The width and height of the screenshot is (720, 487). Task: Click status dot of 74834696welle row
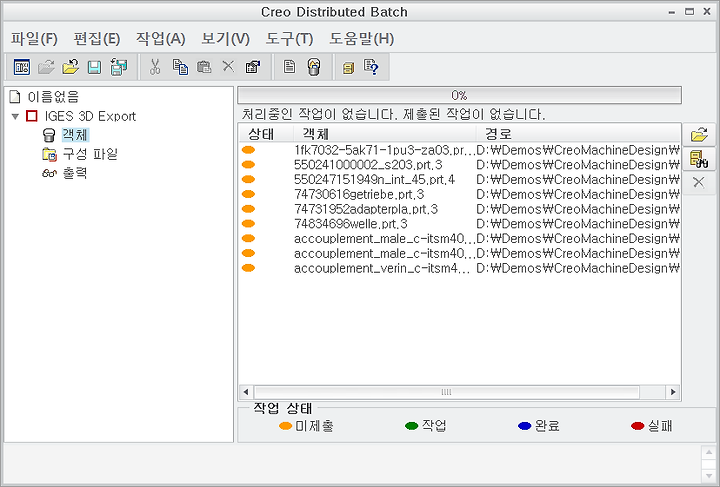(248, 224)
